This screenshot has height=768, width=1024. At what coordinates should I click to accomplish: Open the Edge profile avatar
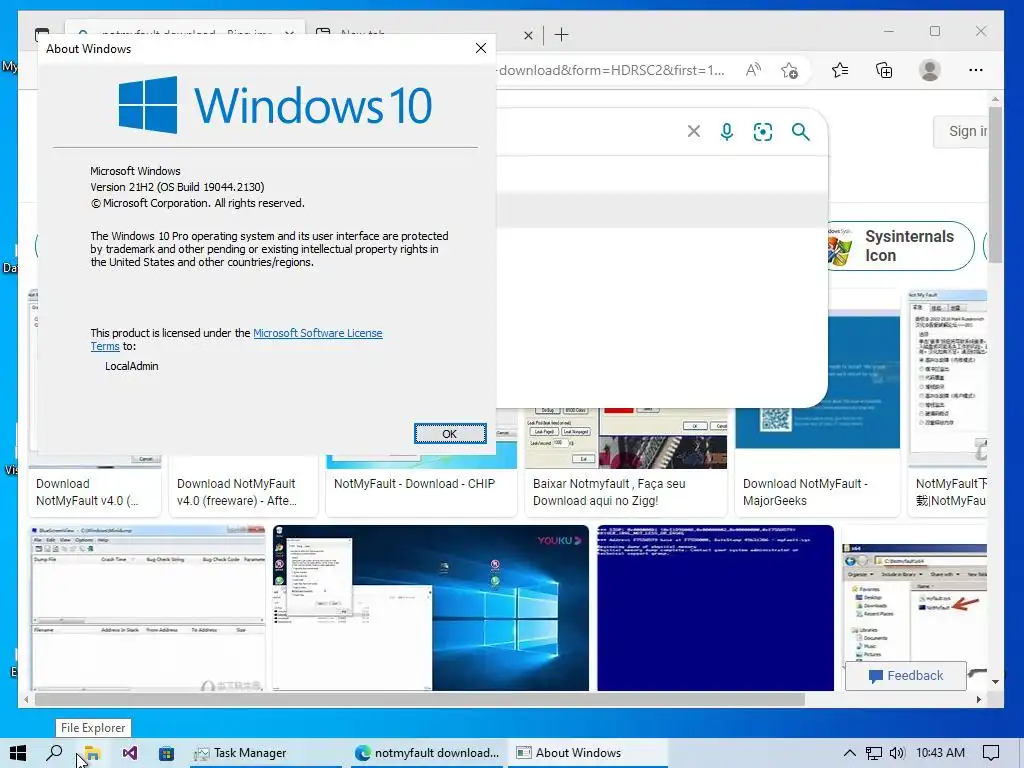tap(929, 70)
